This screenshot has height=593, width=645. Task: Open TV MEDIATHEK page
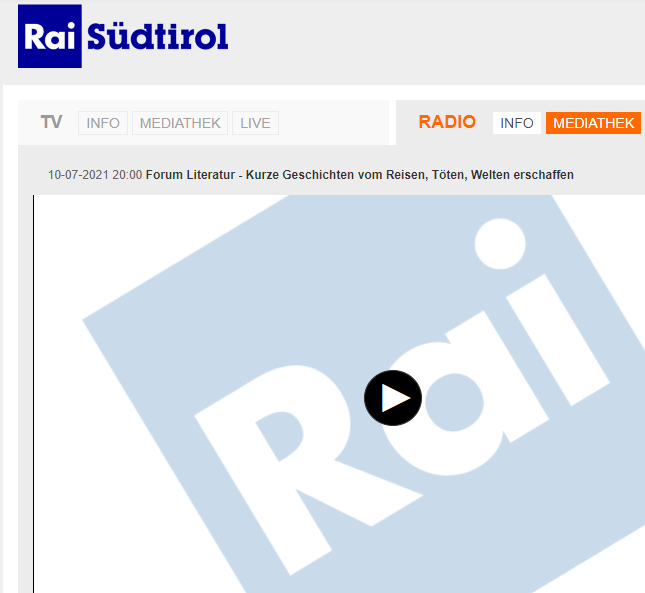(180, 123)
